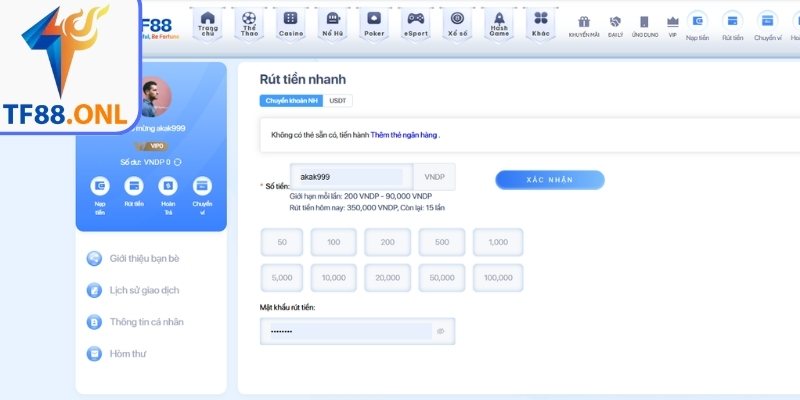Click the VNDP currency suffix label
800x400 pixels.
pos(435,177)
